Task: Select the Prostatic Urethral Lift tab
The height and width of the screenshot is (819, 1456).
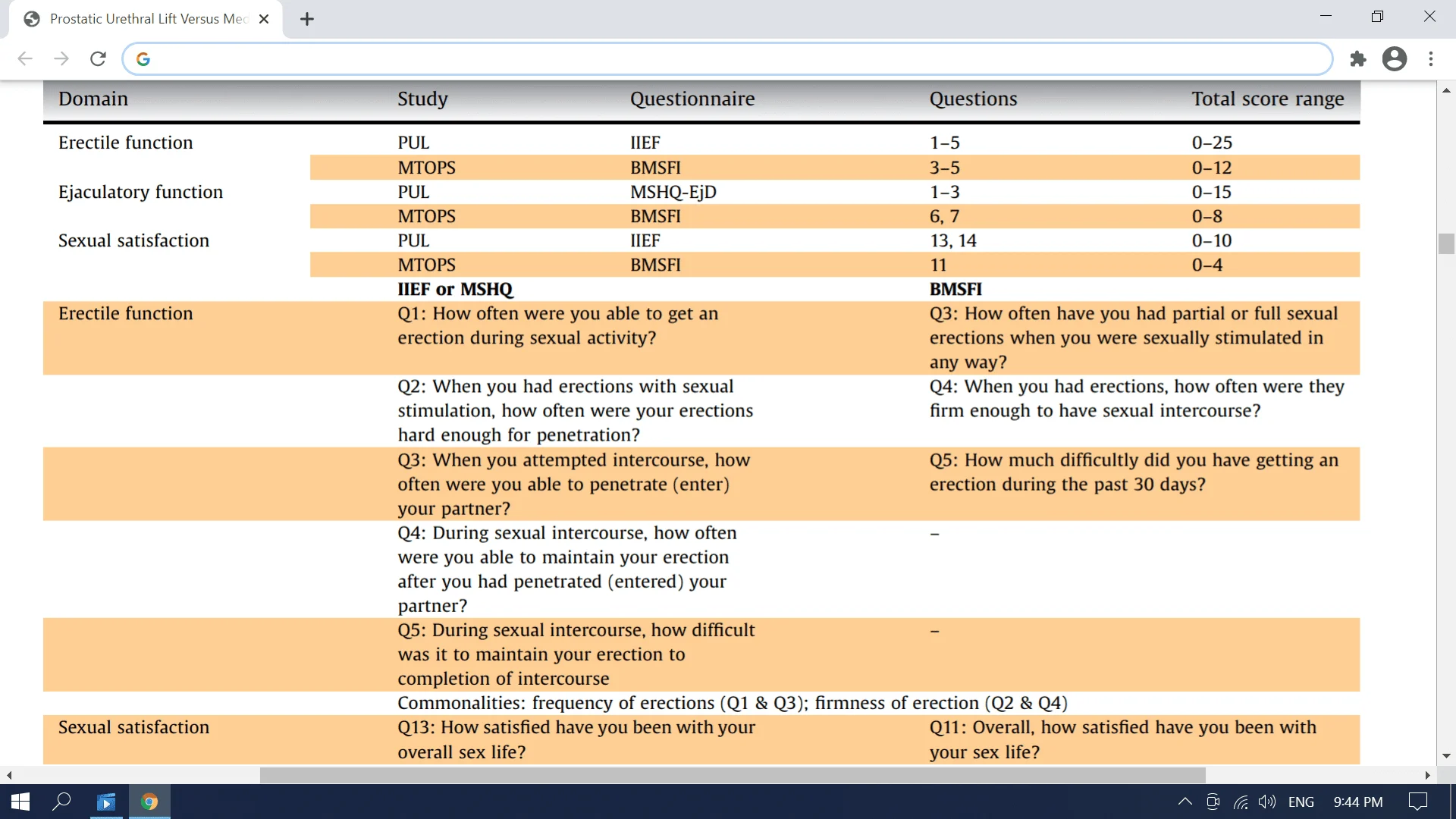Action: [x=146, y=19]
